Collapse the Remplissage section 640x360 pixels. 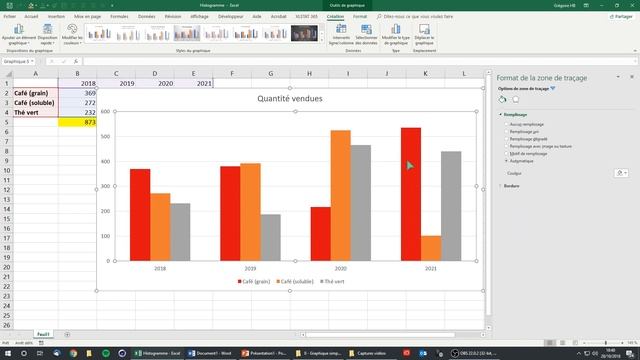pos(501,115)
